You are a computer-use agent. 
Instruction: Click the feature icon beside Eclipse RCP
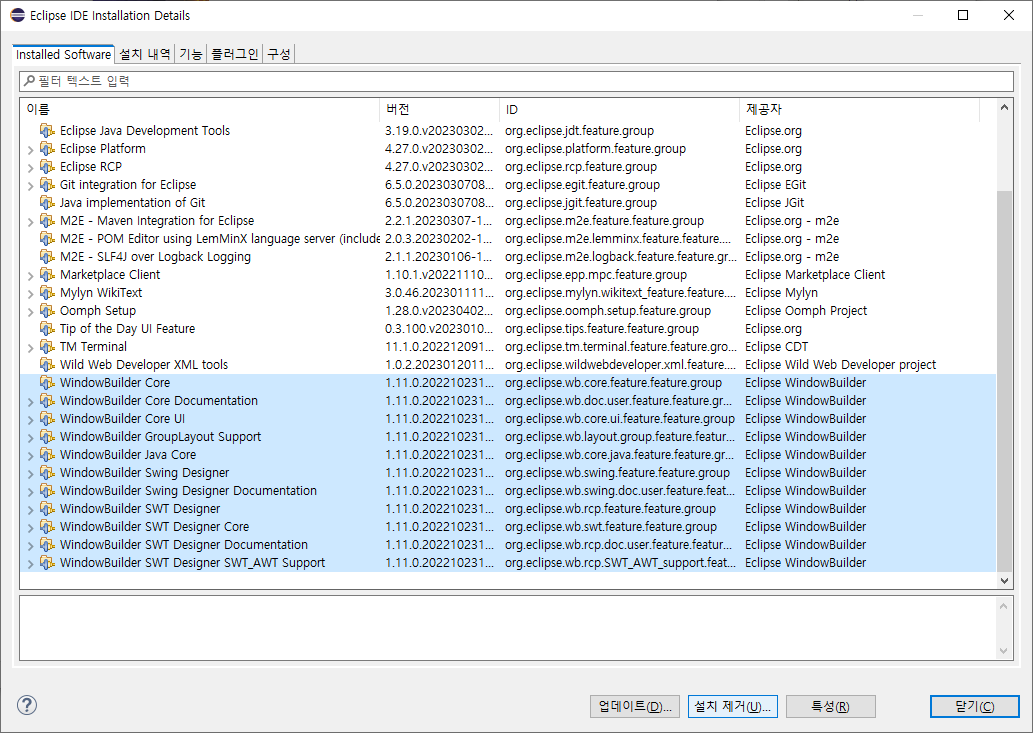point(47,167)
